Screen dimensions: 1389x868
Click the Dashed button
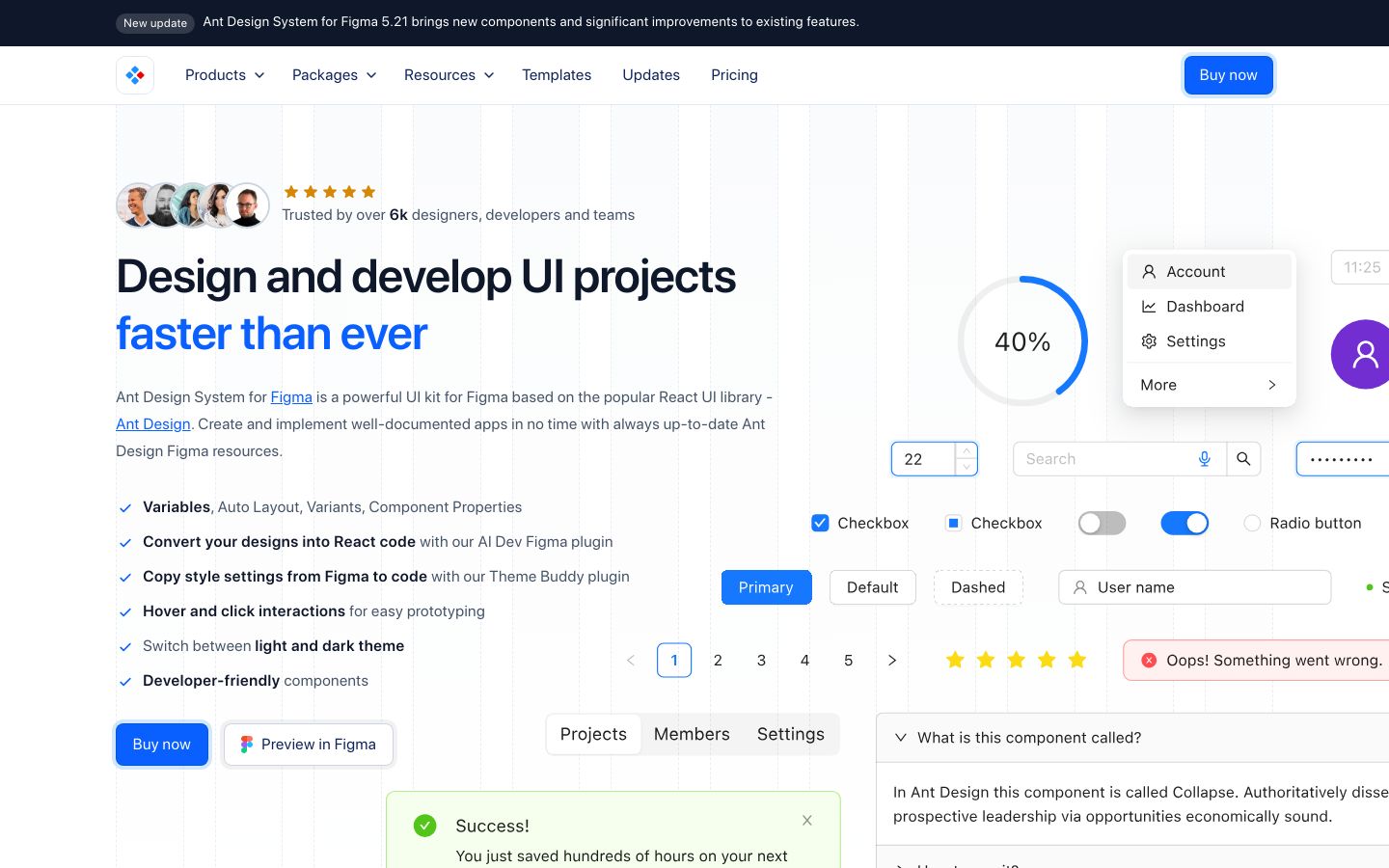coord(978,587)
